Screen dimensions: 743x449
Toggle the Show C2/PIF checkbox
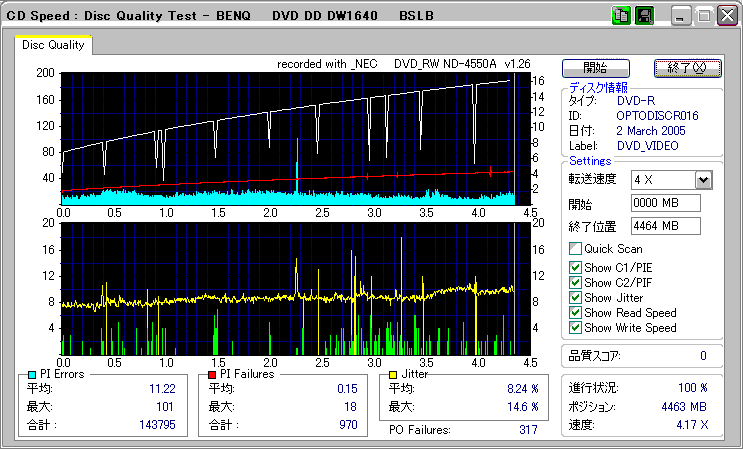point(574,282)
